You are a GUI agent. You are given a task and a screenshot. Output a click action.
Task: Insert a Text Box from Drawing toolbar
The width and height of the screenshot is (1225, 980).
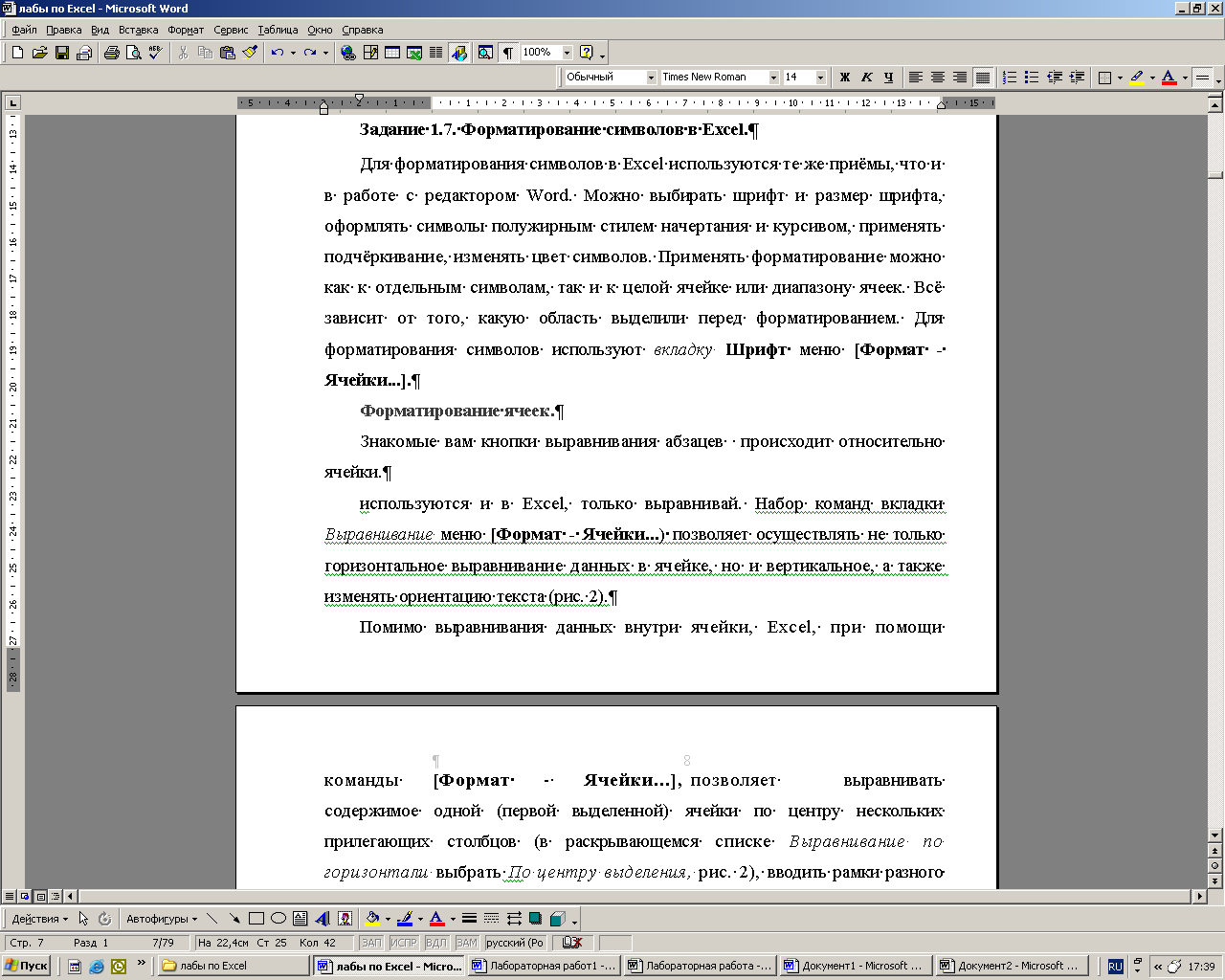tap(301, 919)
